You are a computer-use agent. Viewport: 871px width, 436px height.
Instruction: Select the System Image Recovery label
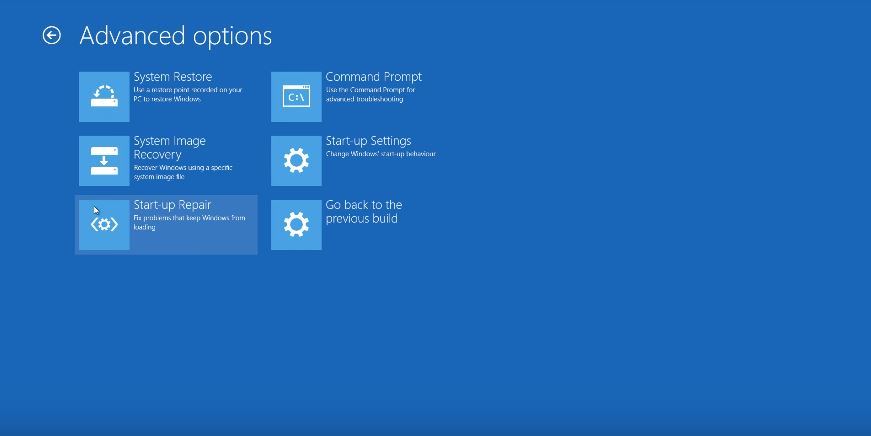click(169, 148)
